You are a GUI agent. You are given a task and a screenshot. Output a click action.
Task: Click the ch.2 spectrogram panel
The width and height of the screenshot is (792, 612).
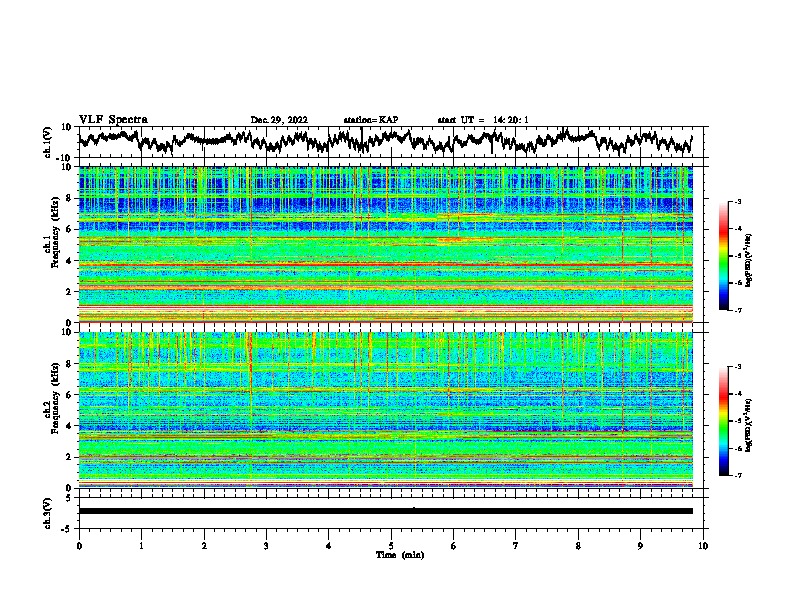coord(385,410)
